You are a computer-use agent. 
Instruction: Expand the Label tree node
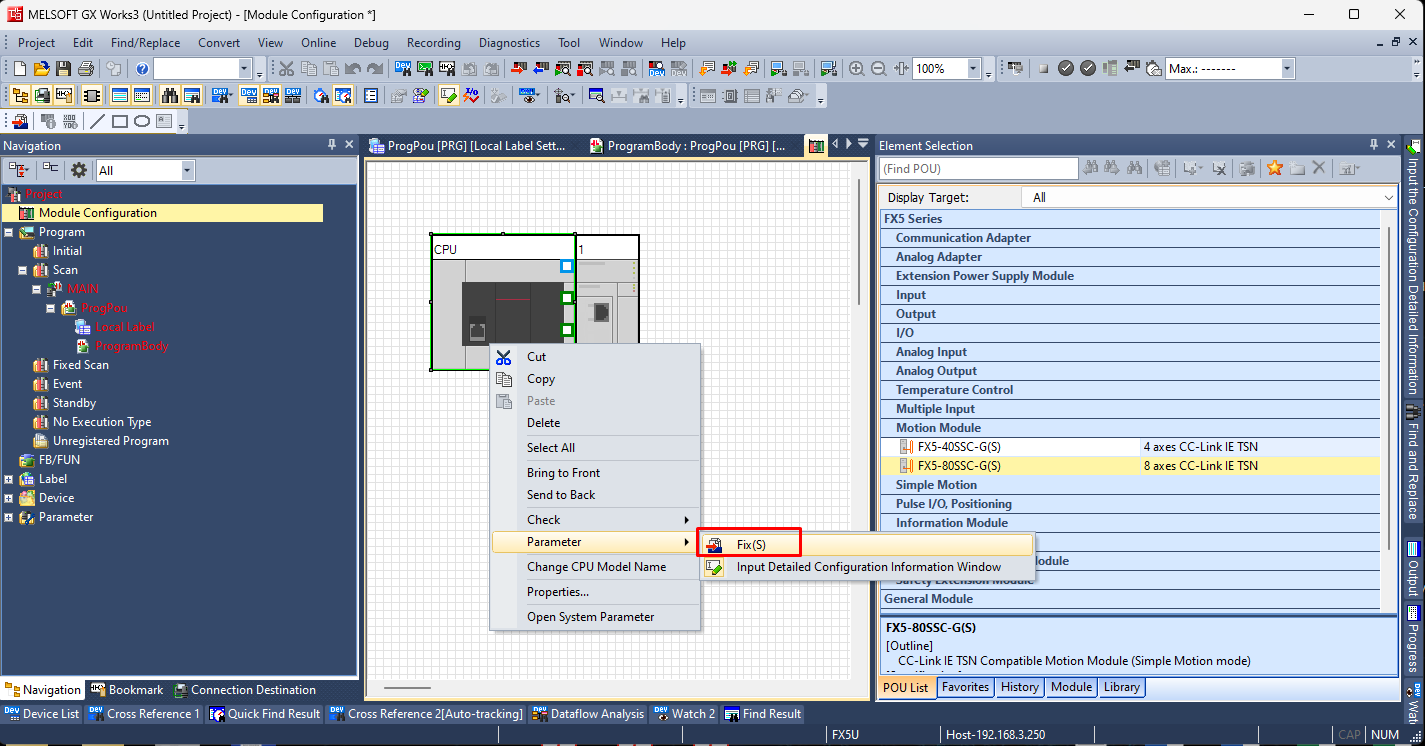point(9,479)
